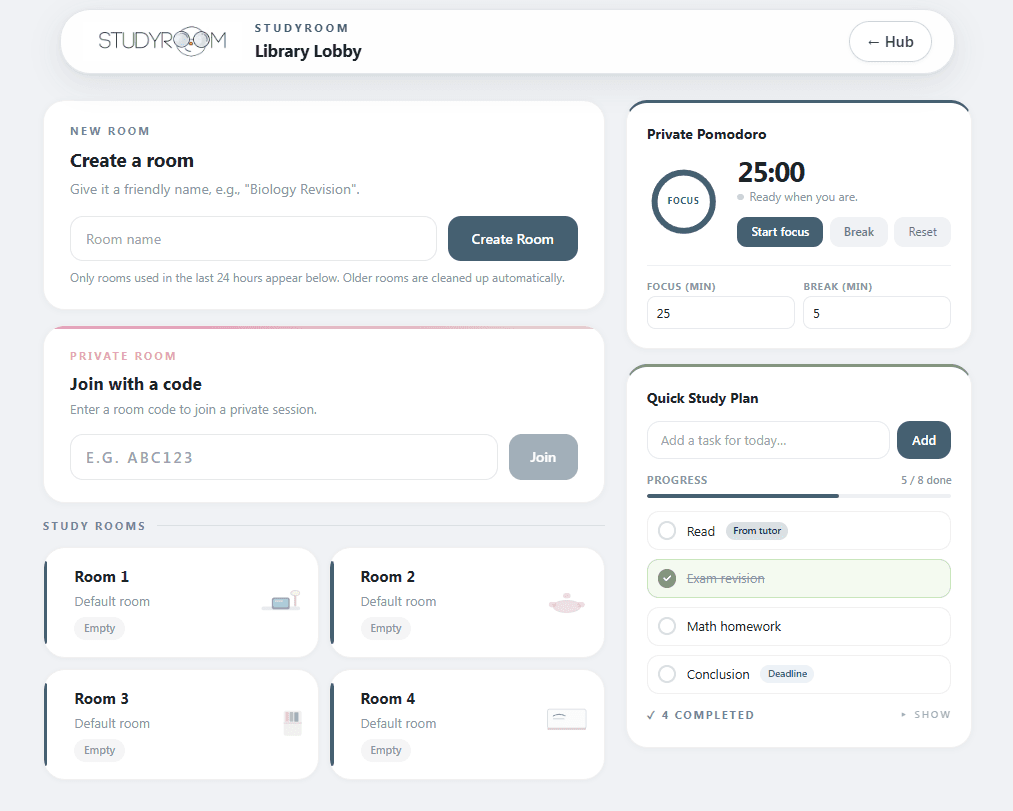Click the StudyRoom logo
The height and width of the screenshot is (811, 1013).
[162, 41]
